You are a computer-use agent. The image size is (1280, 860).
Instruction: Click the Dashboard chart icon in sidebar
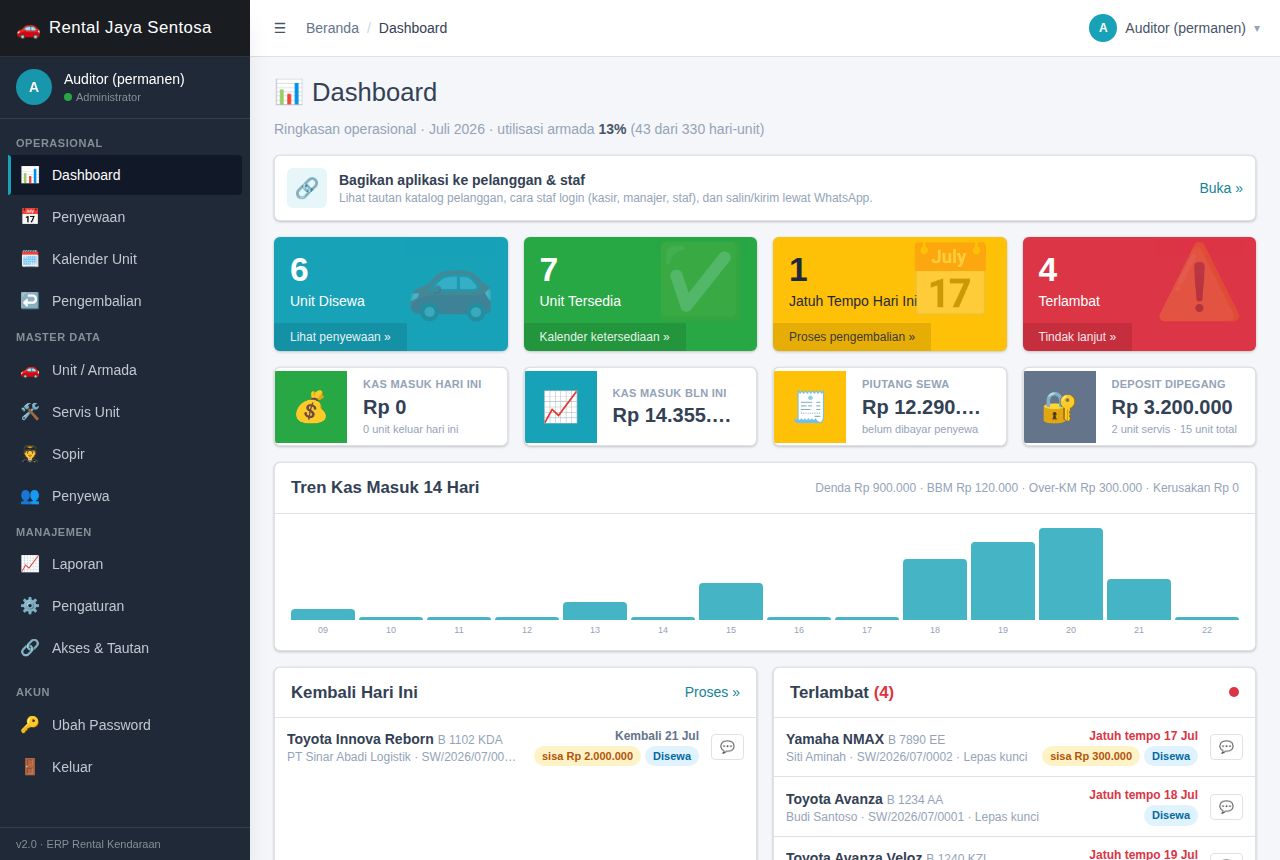(x=30, y=175)
